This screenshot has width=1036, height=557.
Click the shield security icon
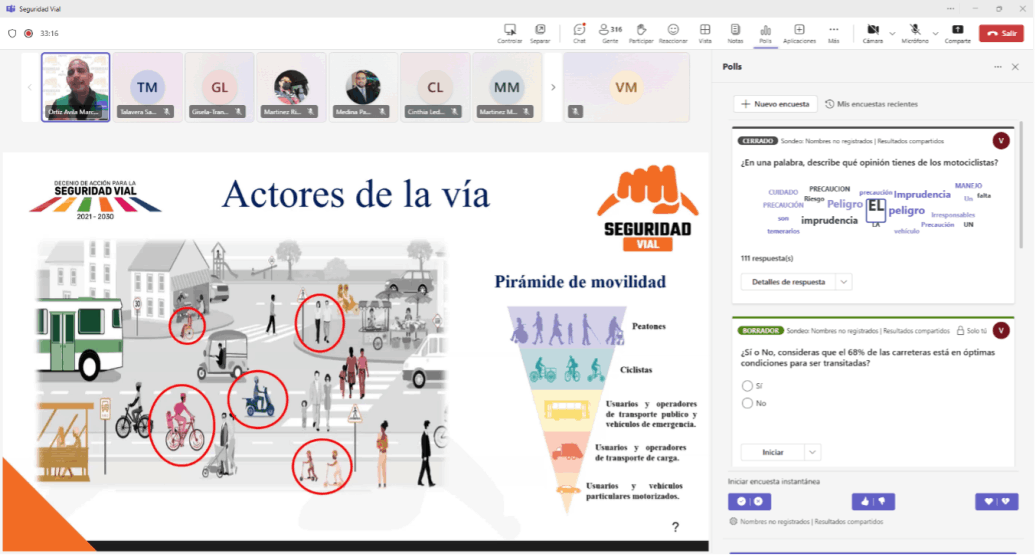pos(12,33)
